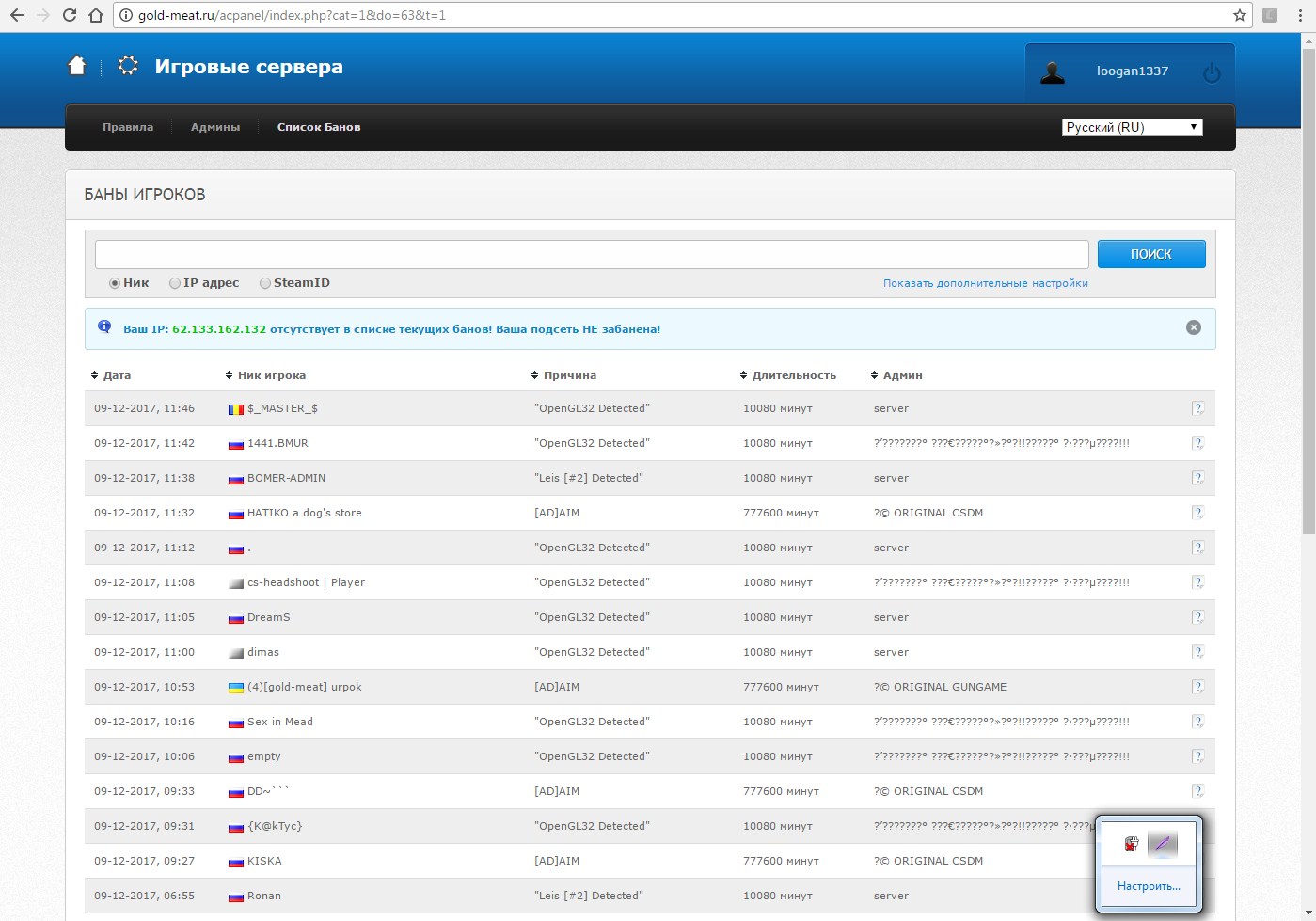Click the ORIGINAL GUNGAME admin cell
Viewport: 1316px width, 921px height.
(941, 687)
